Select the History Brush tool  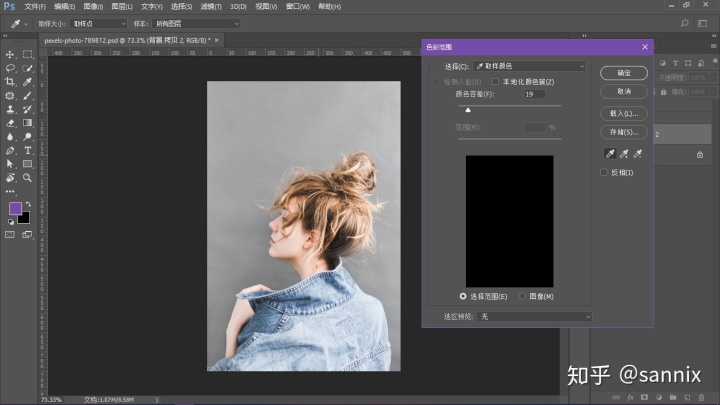[28, 109]
